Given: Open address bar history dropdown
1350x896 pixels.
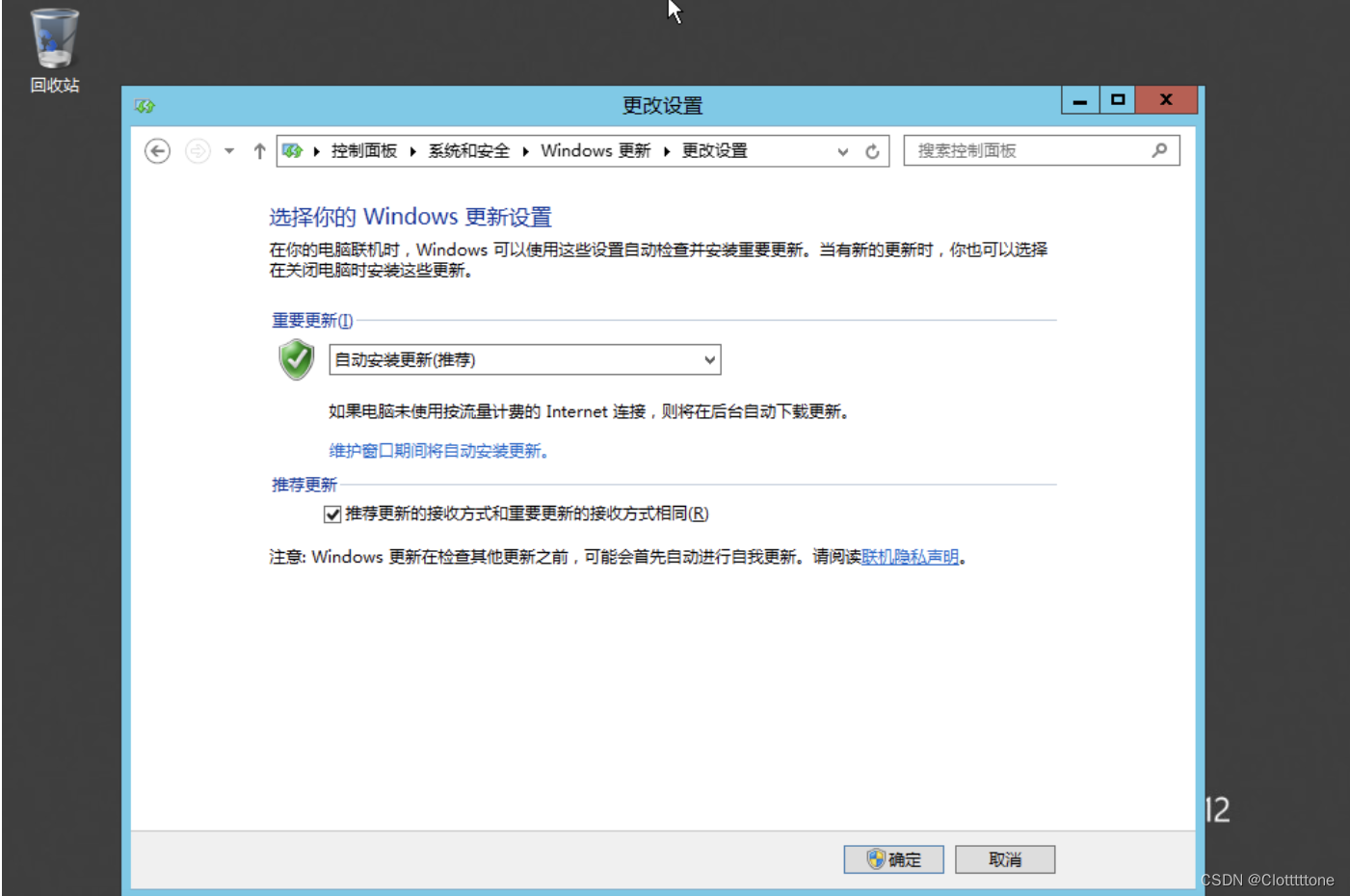Looking at the screenshot, I should pos(843,152).
